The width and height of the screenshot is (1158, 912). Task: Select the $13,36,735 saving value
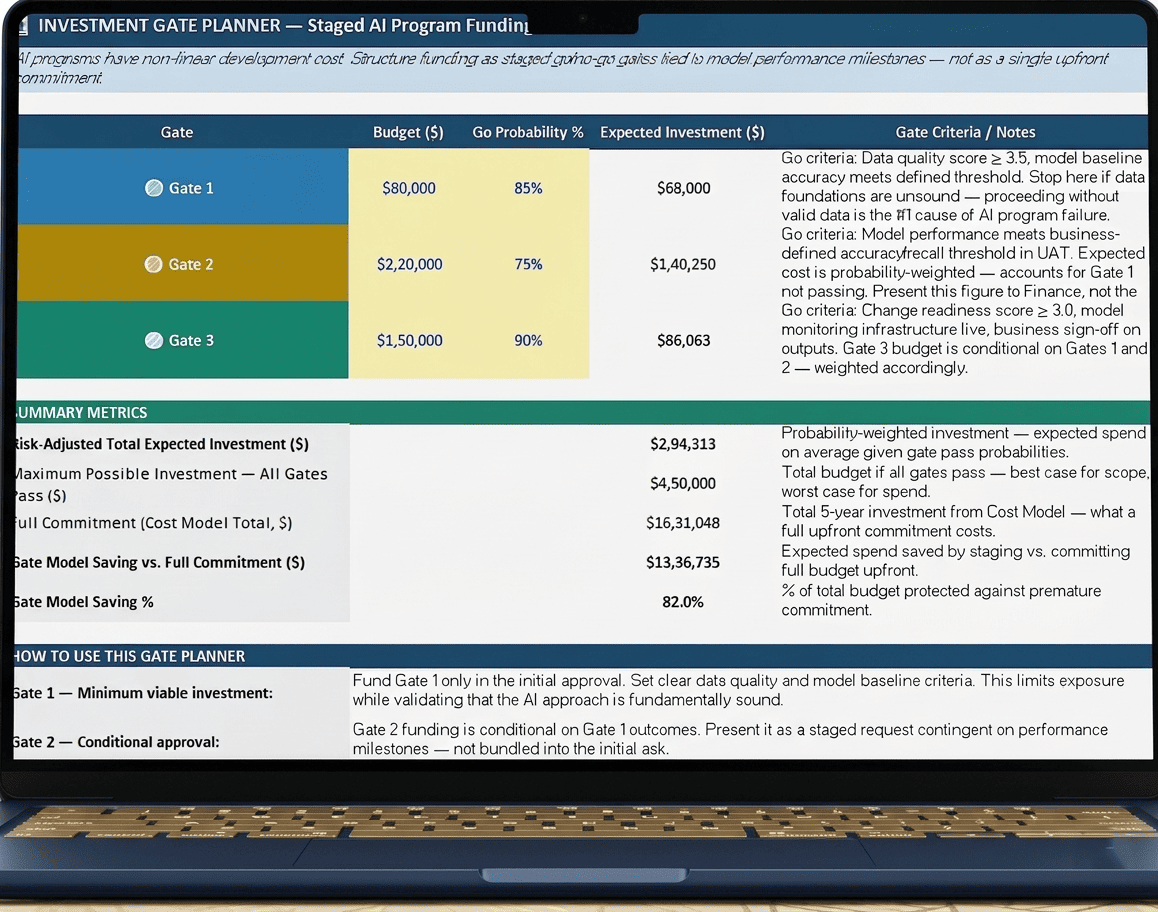pos(682,562)
